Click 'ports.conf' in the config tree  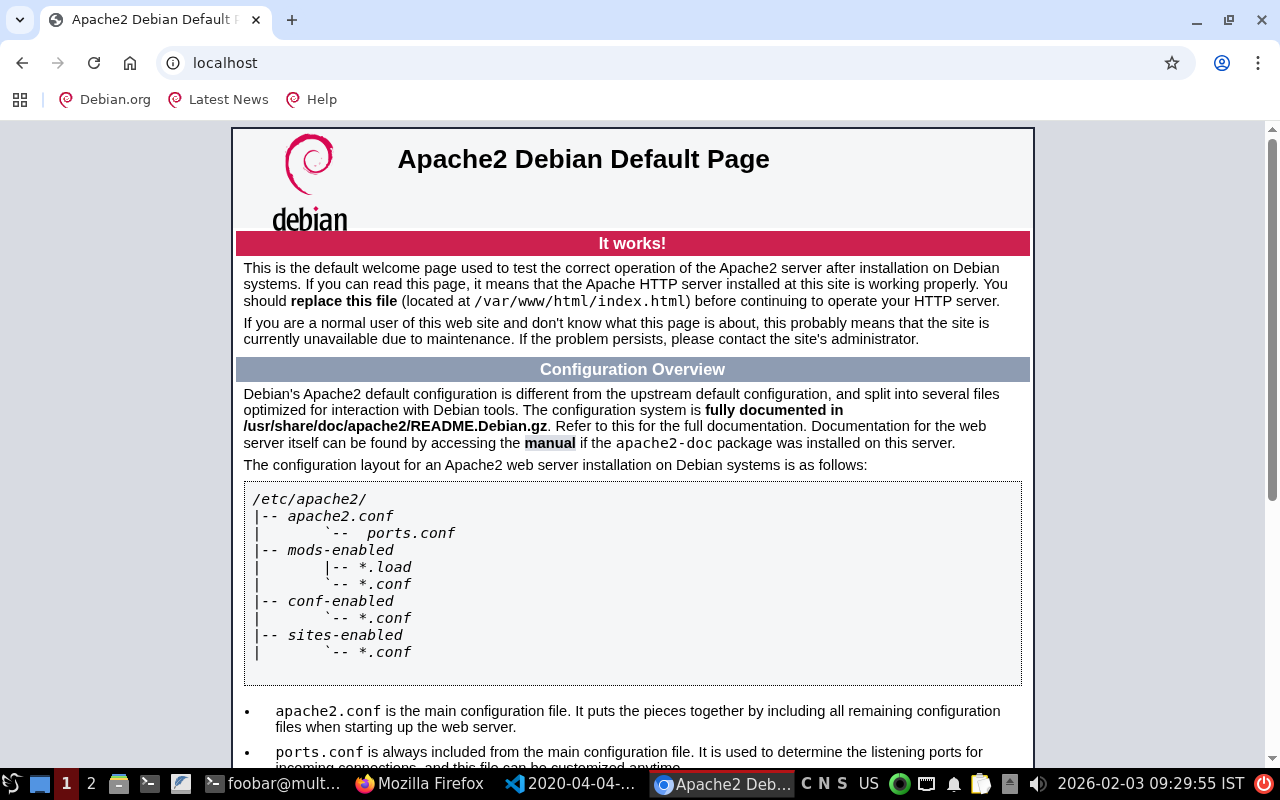pos(411,533)
